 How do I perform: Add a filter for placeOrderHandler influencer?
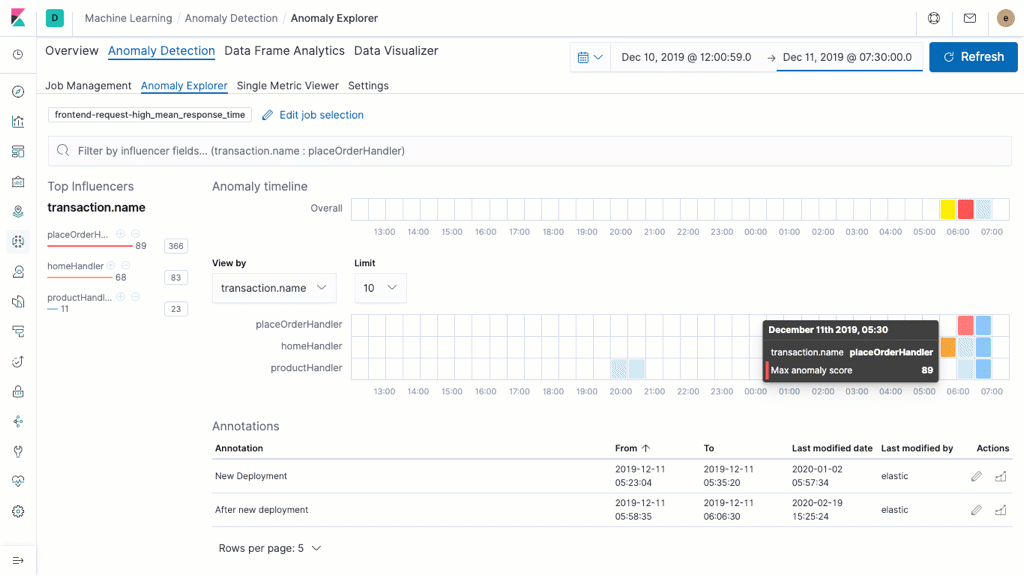pyautogui.click(x=121, y=233)
